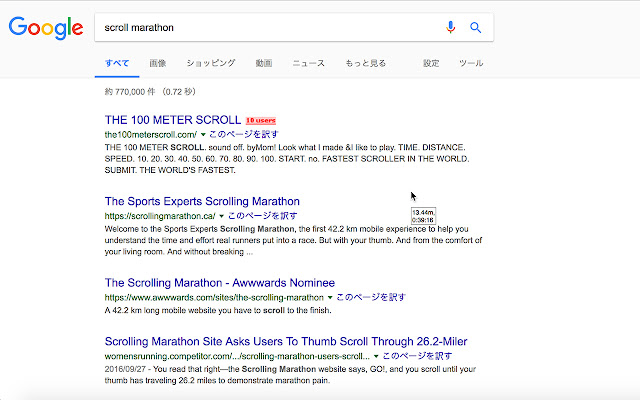Open The Scrolling Marathon - Awwwards Nominee result
Viewport: 640px width, 400px height.
220,283
